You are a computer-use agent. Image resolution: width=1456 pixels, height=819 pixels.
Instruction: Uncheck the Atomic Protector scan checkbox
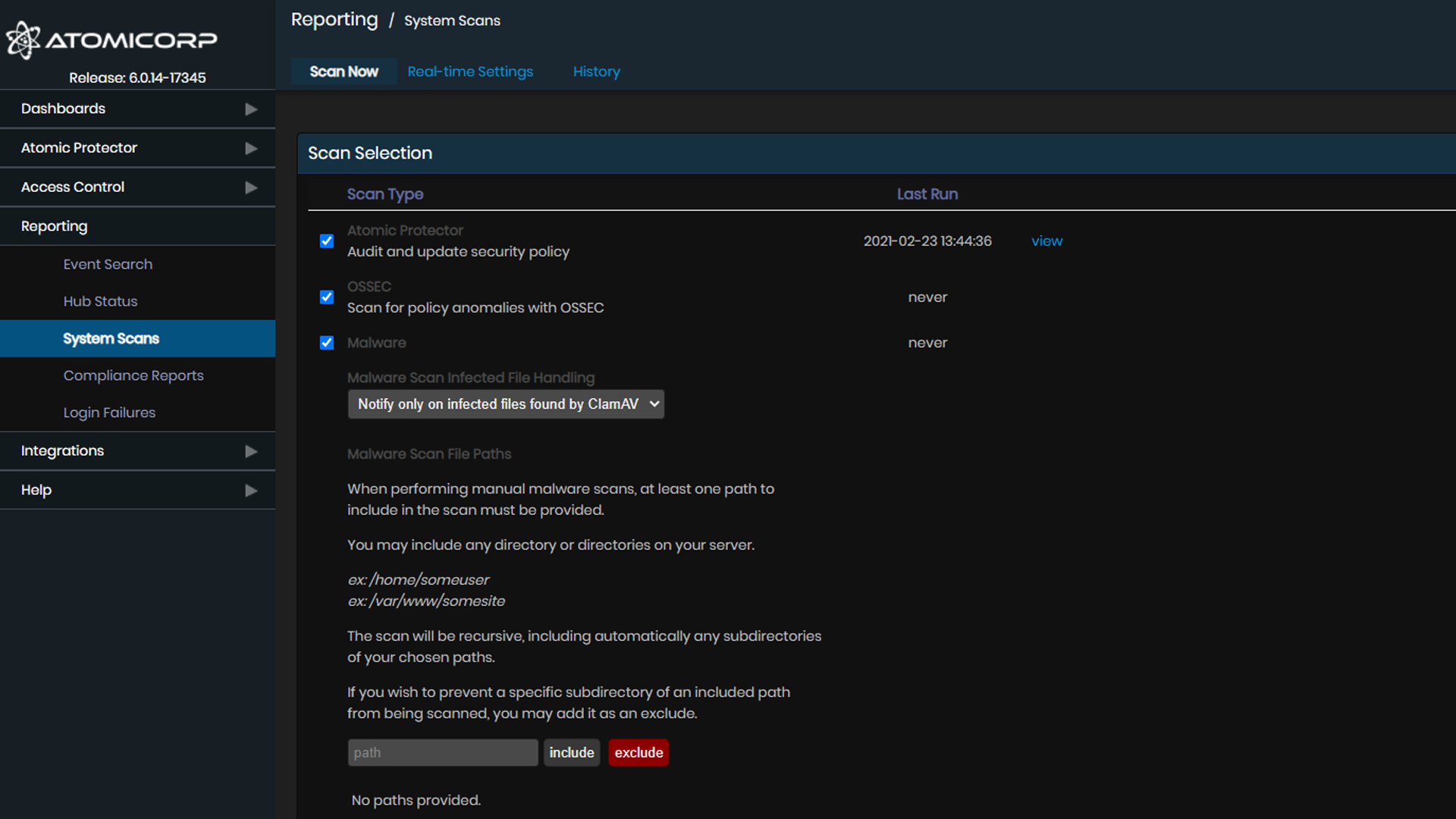pyautogui.click(x=327, y=241)
